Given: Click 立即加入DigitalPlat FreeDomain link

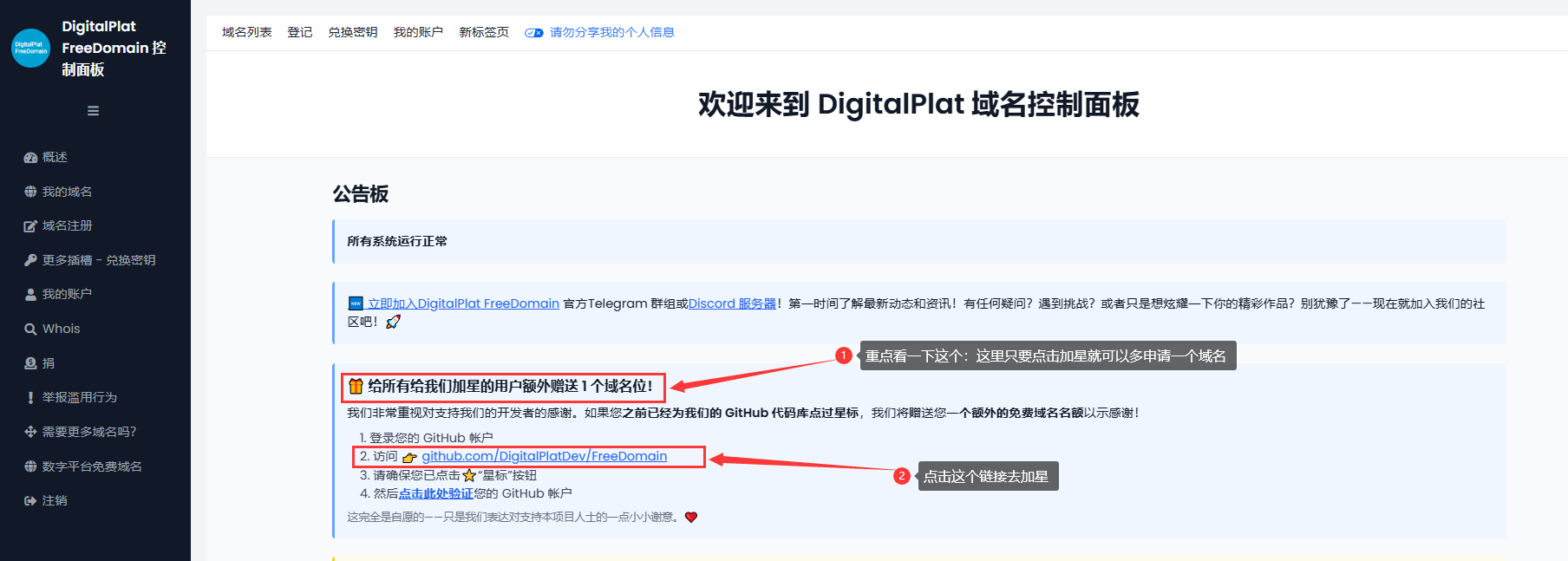Looking at the screenshot, I should (x=463, y=303).
